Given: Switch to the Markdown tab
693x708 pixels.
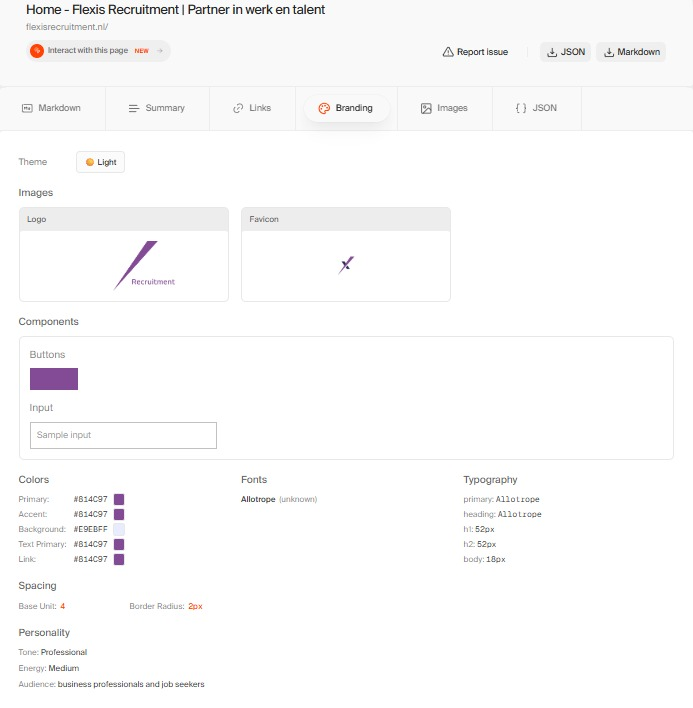Looking at the screenshot, I should coord(51,108).
